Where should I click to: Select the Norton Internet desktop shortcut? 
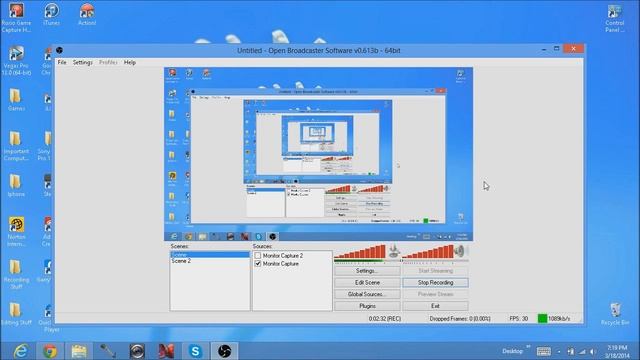coord(16,232)
